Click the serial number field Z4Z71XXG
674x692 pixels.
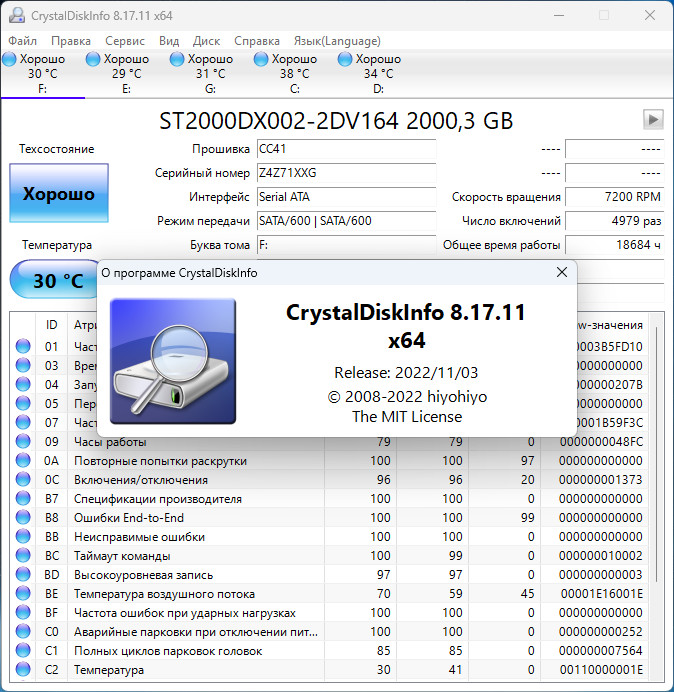(346, 173)
